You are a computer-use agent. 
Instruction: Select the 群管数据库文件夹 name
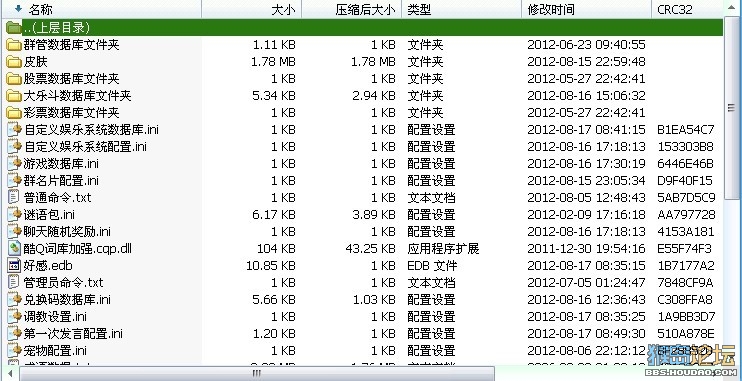(x=71, y=44)
